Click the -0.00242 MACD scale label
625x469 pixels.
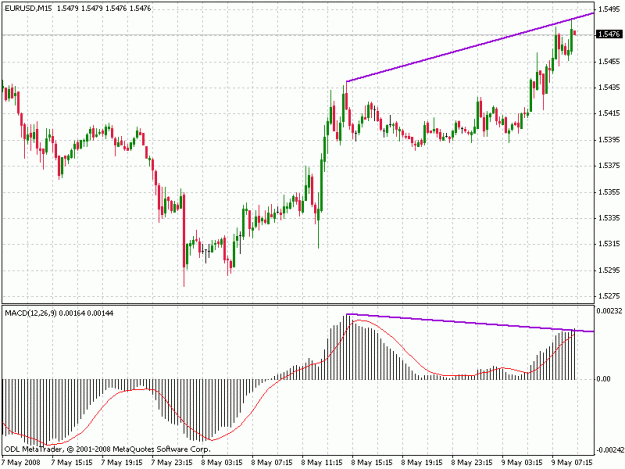click(x=610, y=450)
